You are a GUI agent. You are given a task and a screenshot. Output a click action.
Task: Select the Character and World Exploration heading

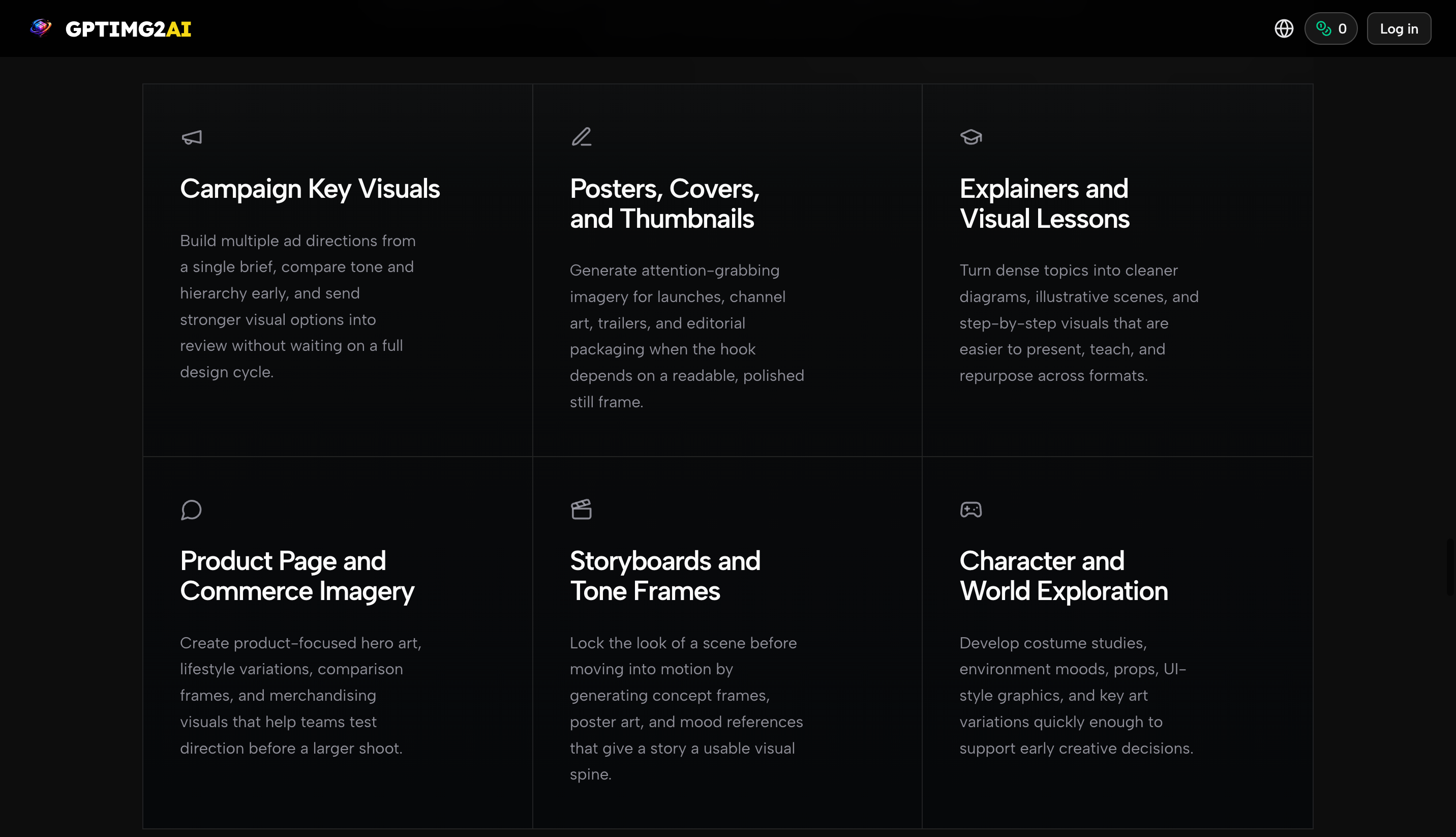(1063, 576)
